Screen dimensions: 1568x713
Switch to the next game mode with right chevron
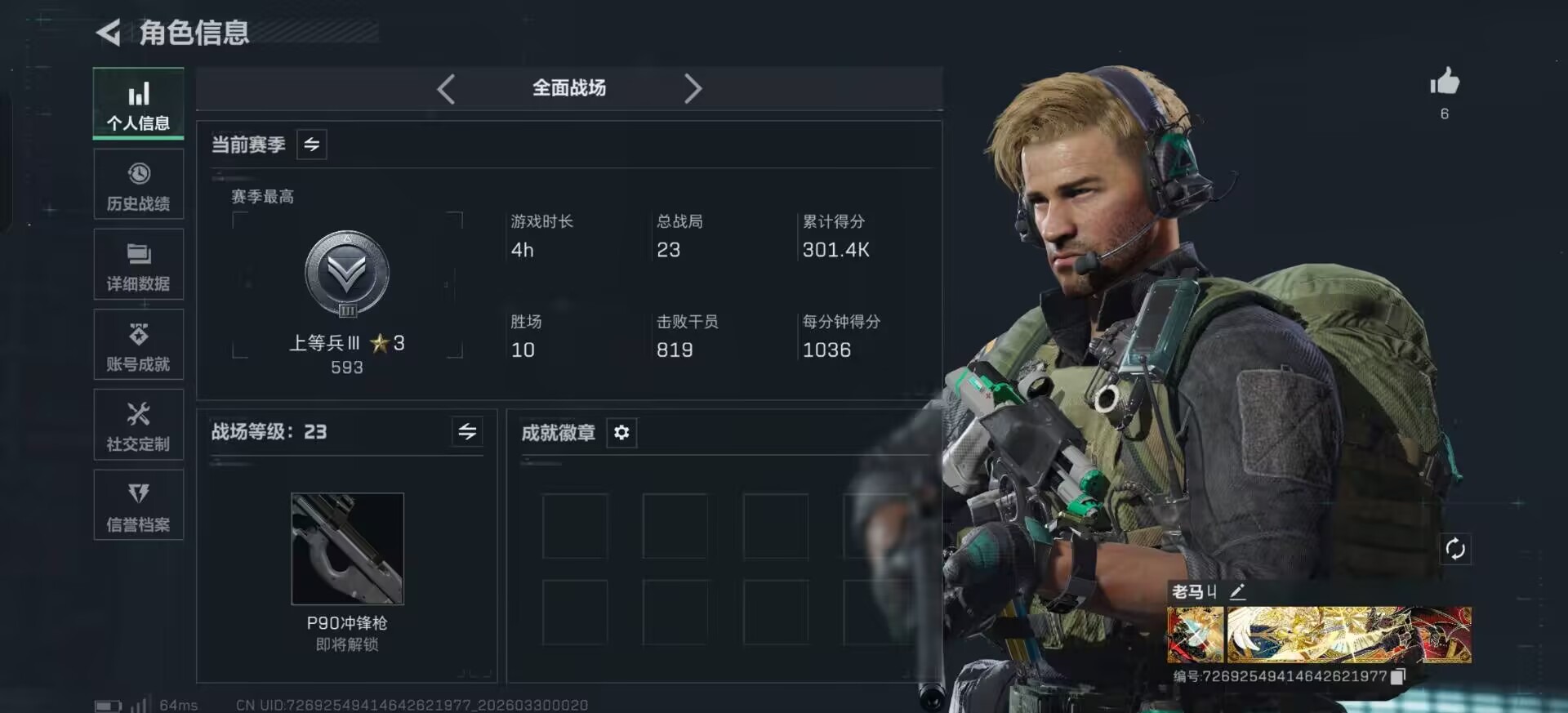pos(693,88)
